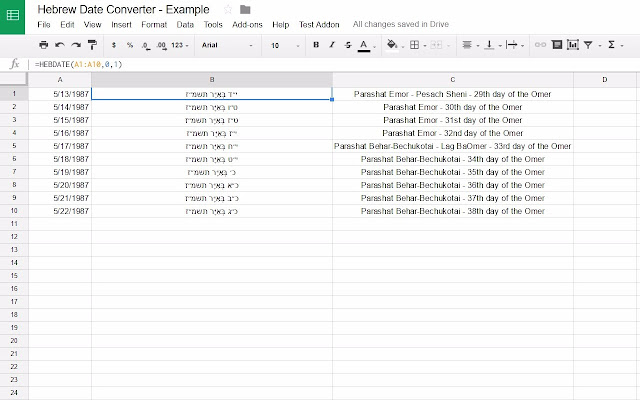The image size is (640, 400).
Task: Select cell with date 5/20/1987
Action: point(60,185)
